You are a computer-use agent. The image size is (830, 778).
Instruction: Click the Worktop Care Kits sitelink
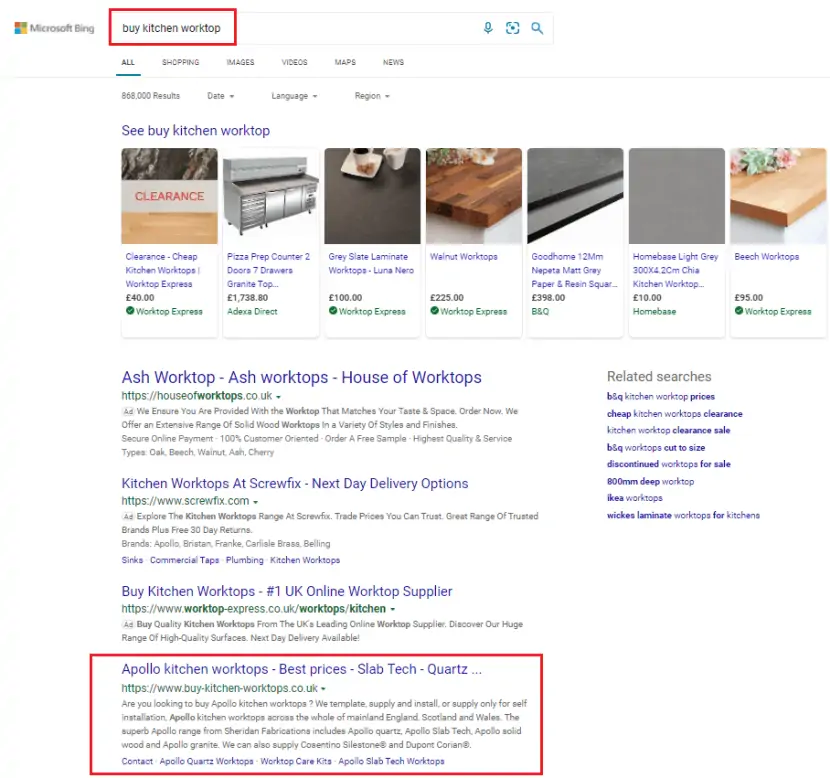click(296, 762)
